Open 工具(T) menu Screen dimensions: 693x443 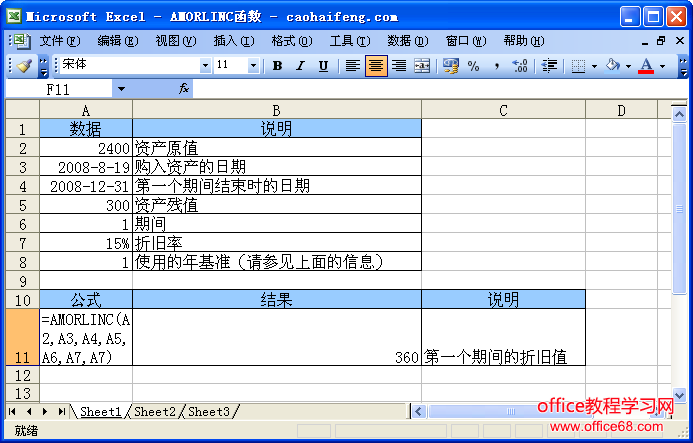350,41
